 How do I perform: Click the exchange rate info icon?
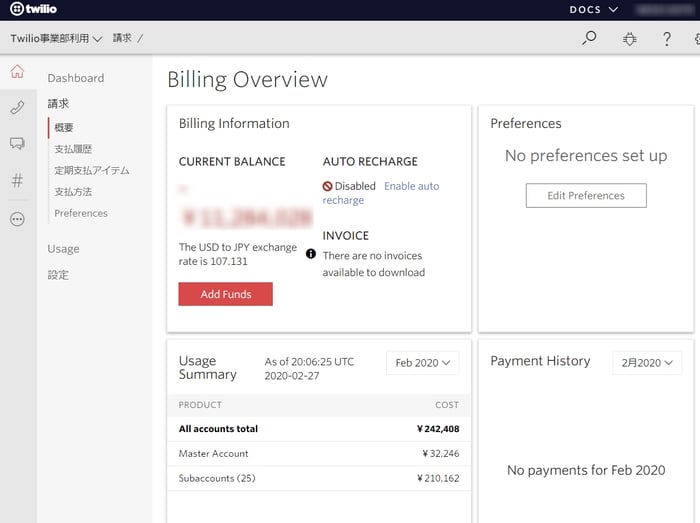pyautogui.click(x=311, y=254)
